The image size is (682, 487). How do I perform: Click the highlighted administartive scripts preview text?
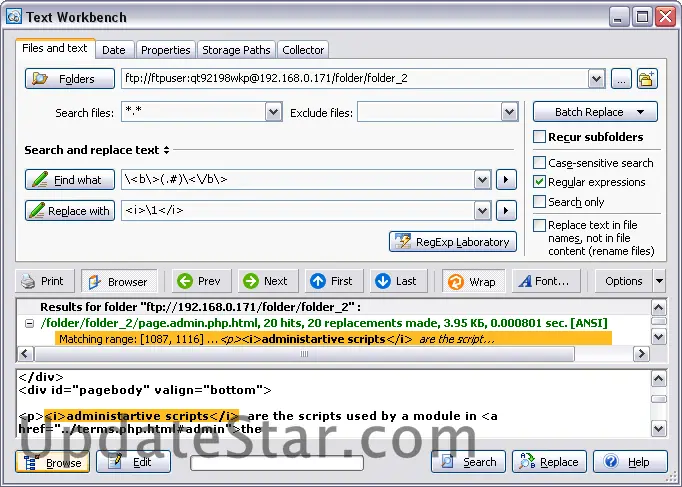(x=142, y=416)
